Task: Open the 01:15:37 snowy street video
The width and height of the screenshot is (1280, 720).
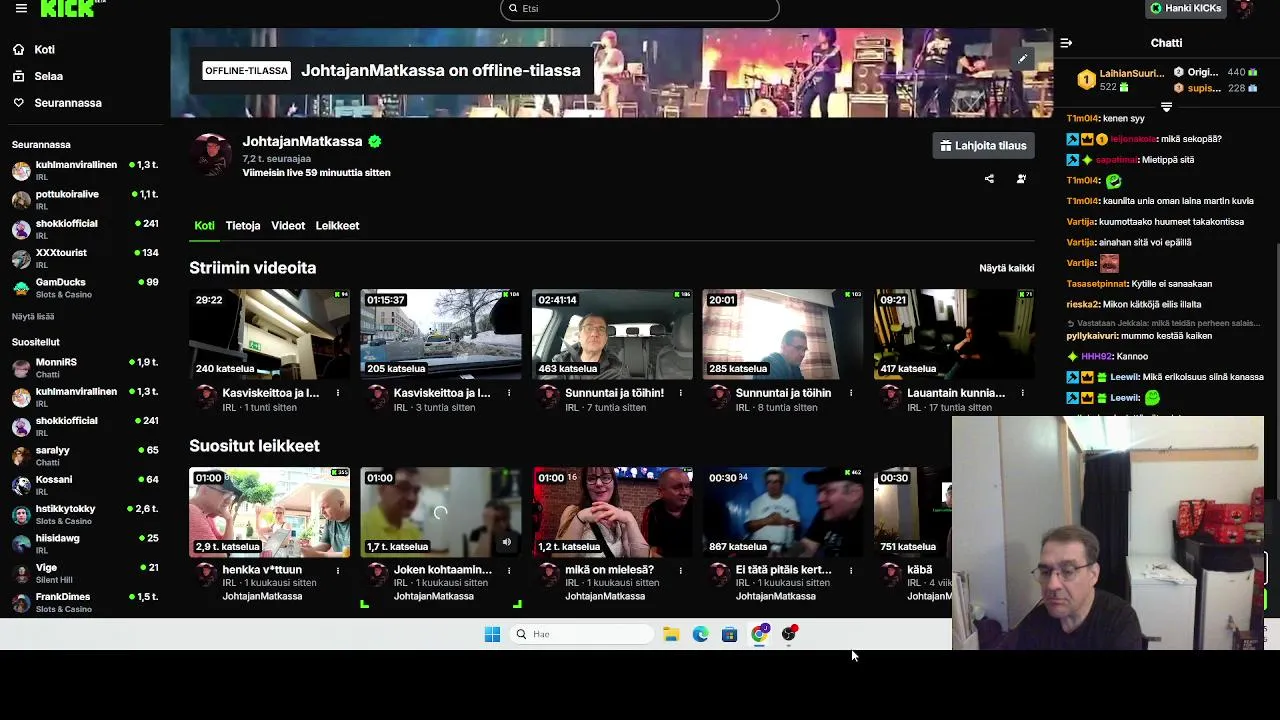Action: click(440, 334)
